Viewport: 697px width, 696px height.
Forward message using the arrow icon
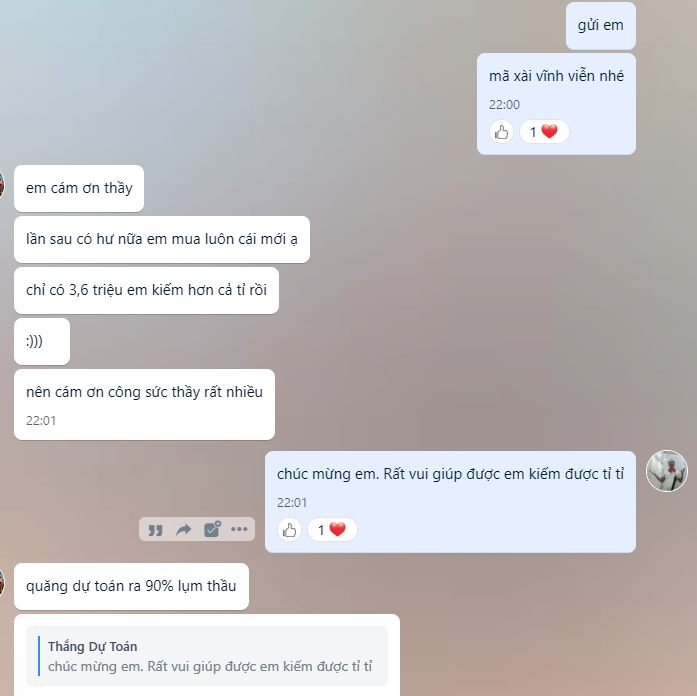click(184, 529)
